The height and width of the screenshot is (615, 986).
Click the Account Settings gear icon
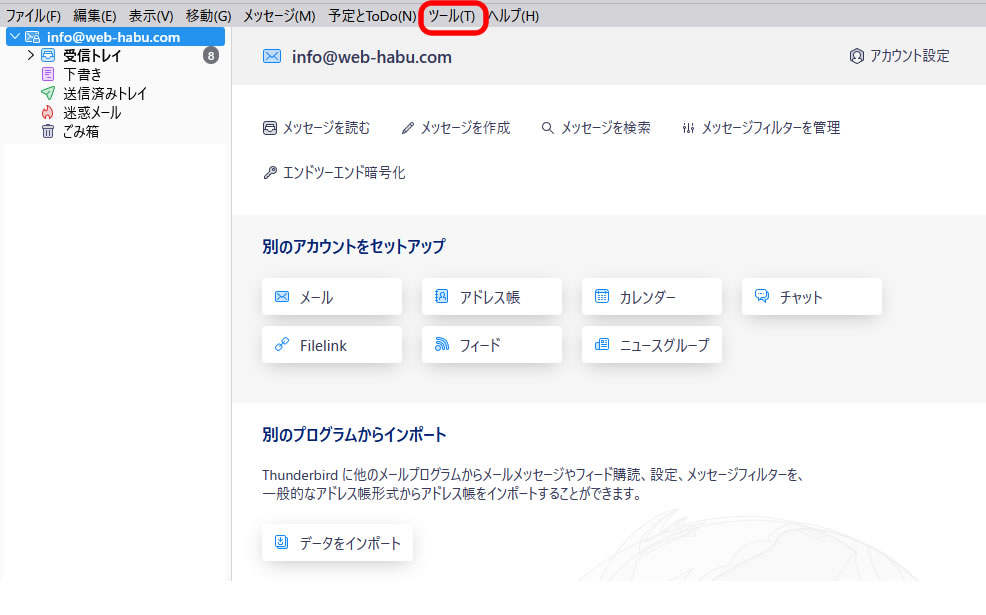coord(856,56)
